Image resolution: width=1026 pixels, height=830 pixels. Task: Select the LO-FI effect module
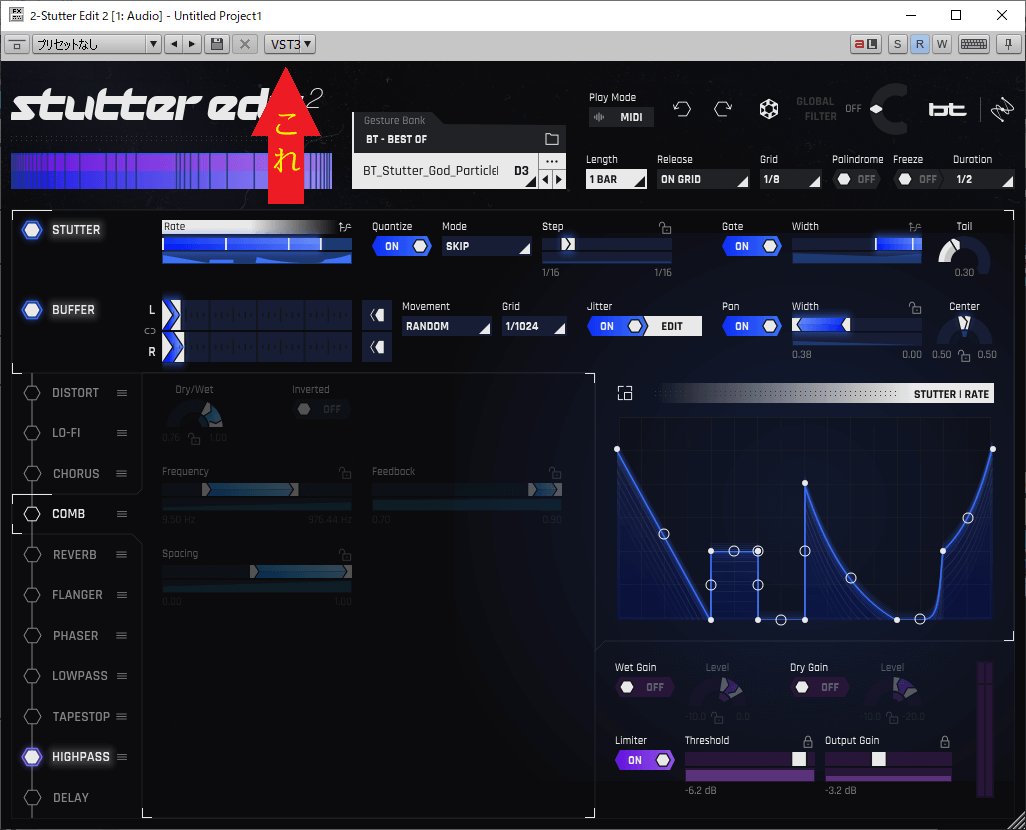66,433
